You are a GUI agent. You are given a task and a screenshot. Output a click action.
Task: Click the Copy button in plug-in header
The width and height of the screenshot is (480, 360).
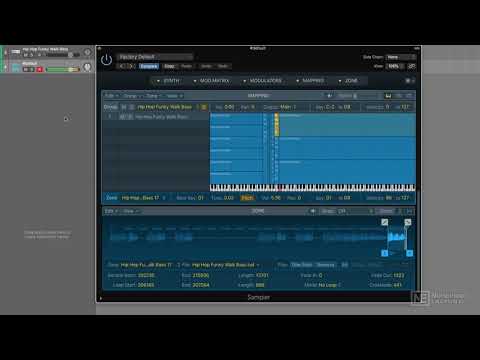pos(169,66)
